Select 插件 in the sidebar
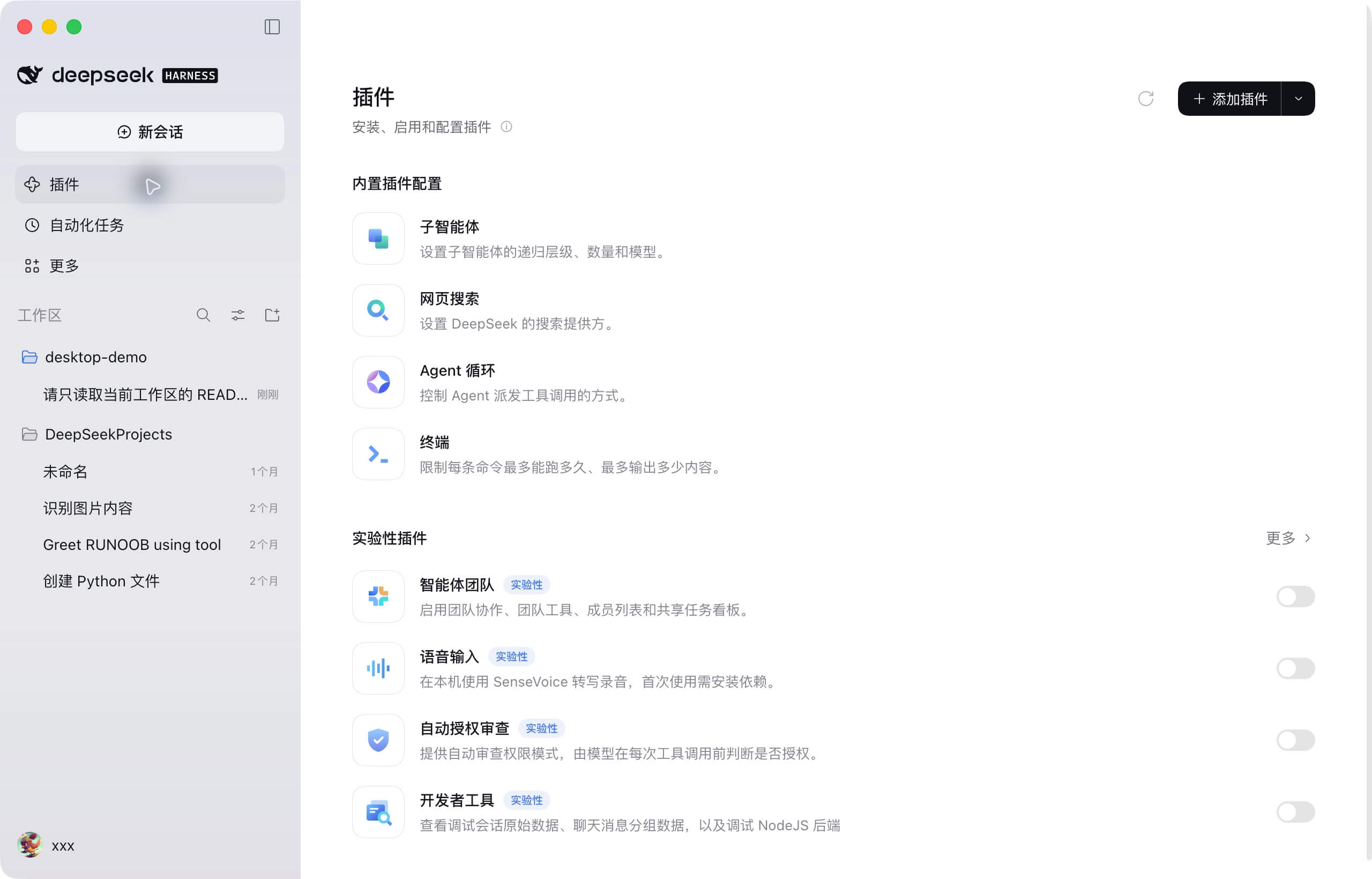 click(150, 184)
